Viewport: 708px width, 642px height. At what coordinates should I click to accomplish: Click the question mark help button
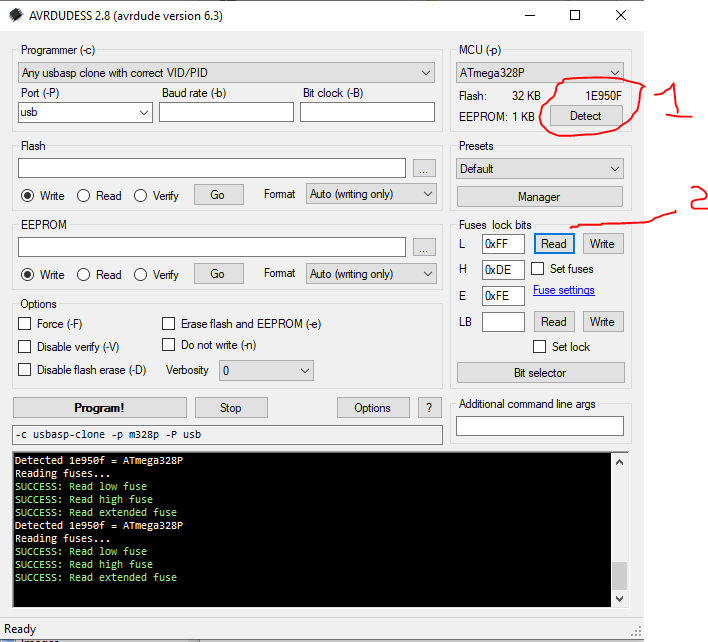429,407
